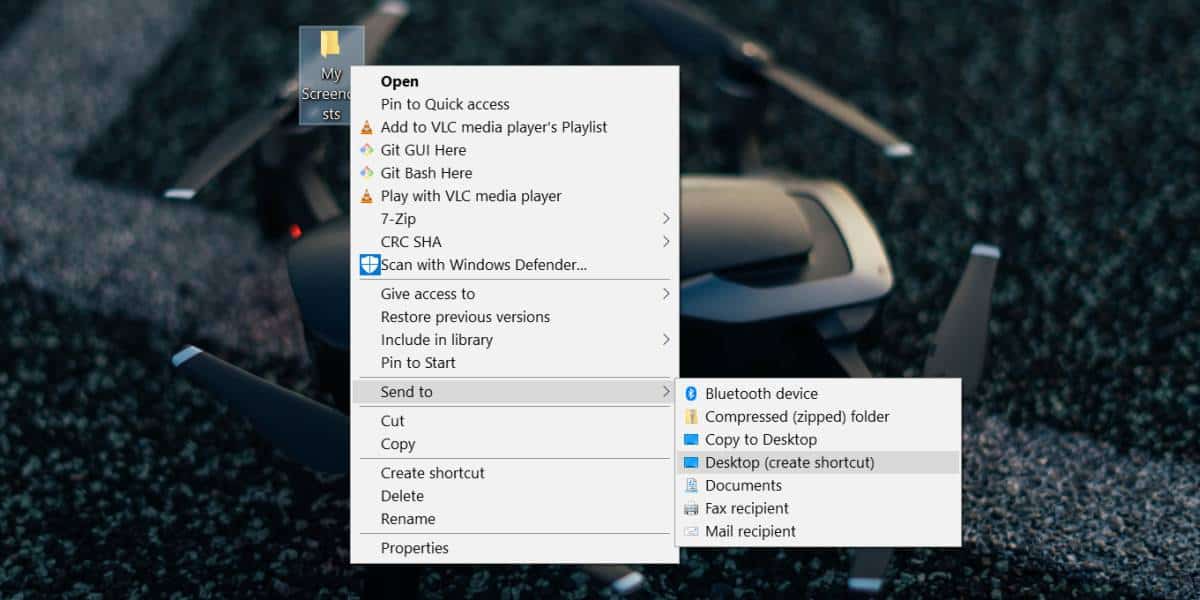Screen dimensions: 1200x600
Task: Click the Documents icon in the Send to submenu
Action: [x=691, y=486]
